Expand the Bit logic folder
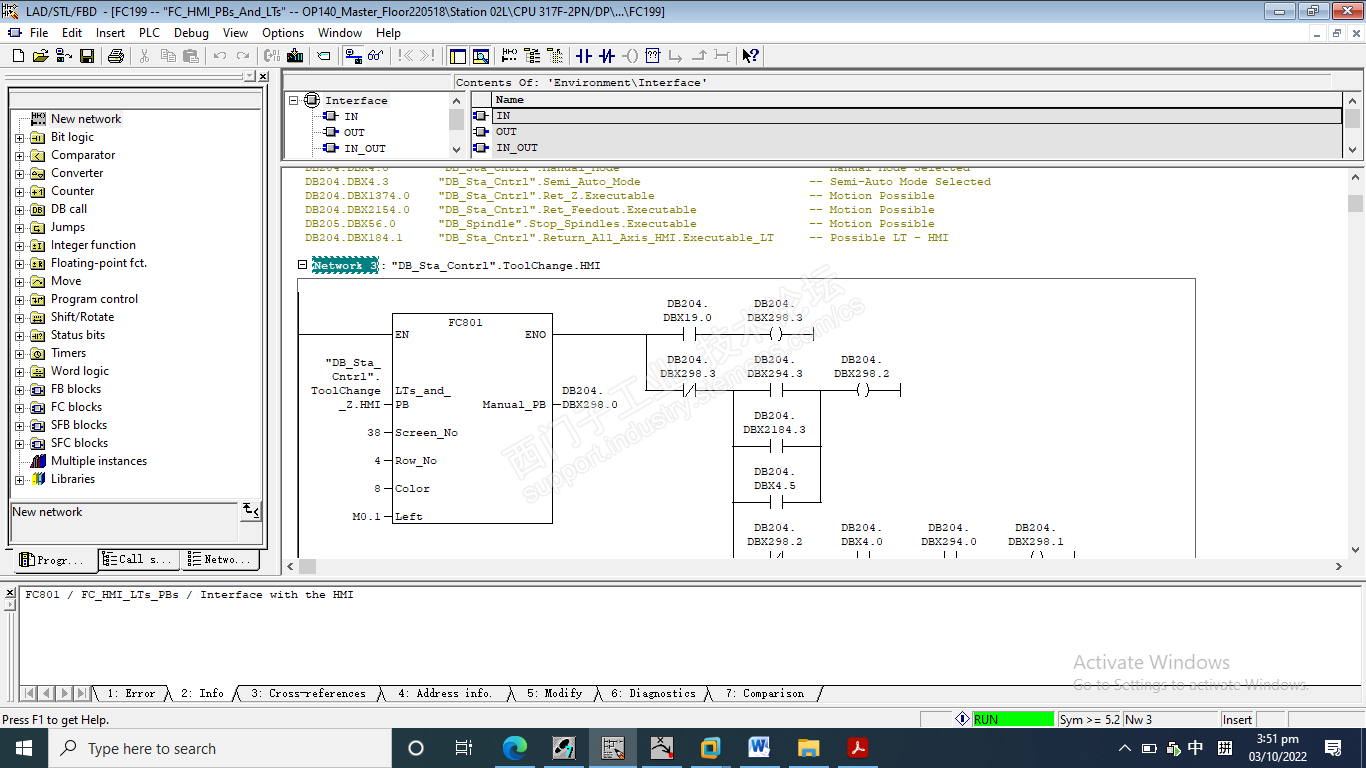 pyautogui.click(x=19, y=138)
